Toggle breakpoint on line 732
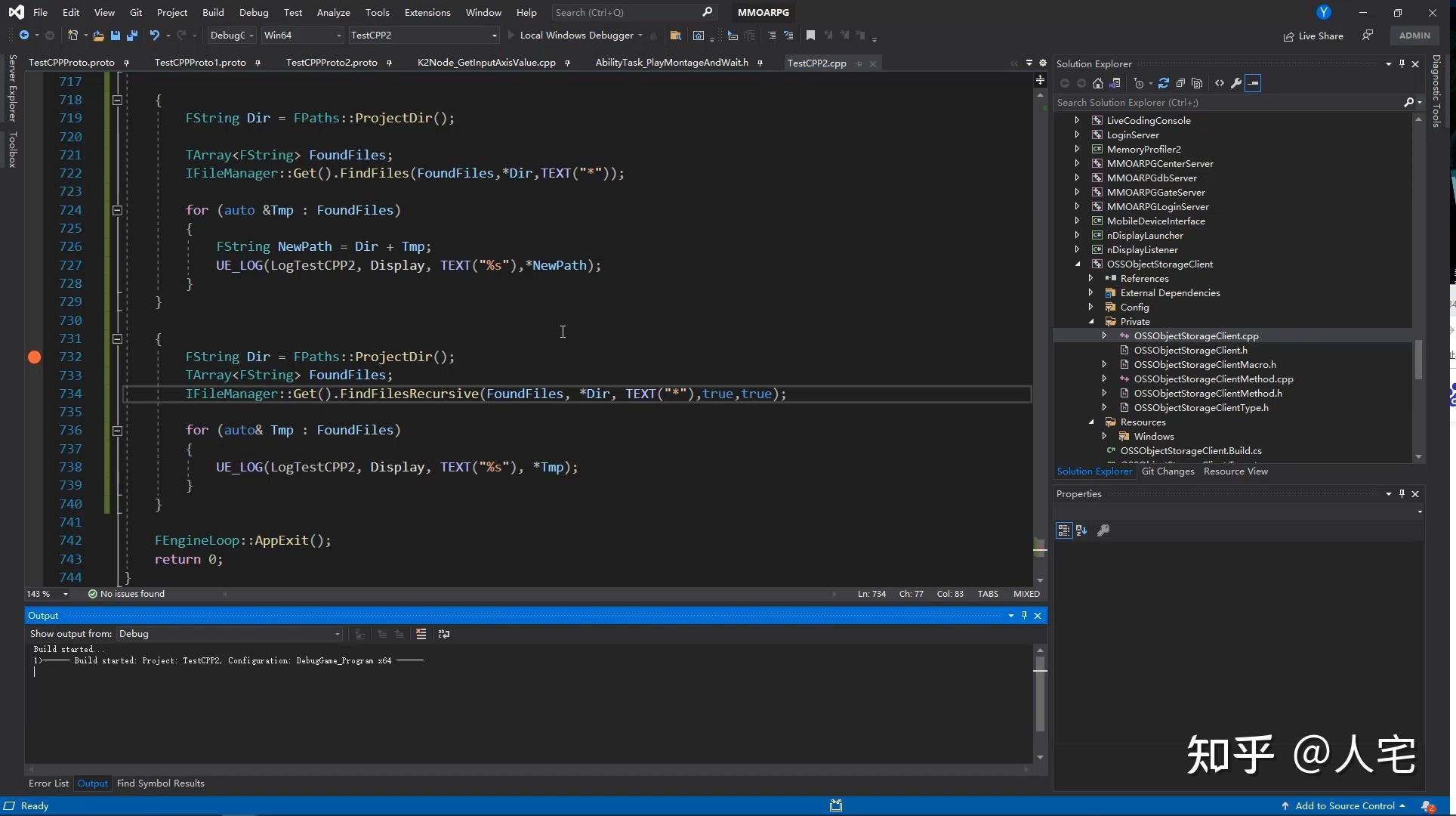The image size is (1456, 816). click(x=34, y=357)
